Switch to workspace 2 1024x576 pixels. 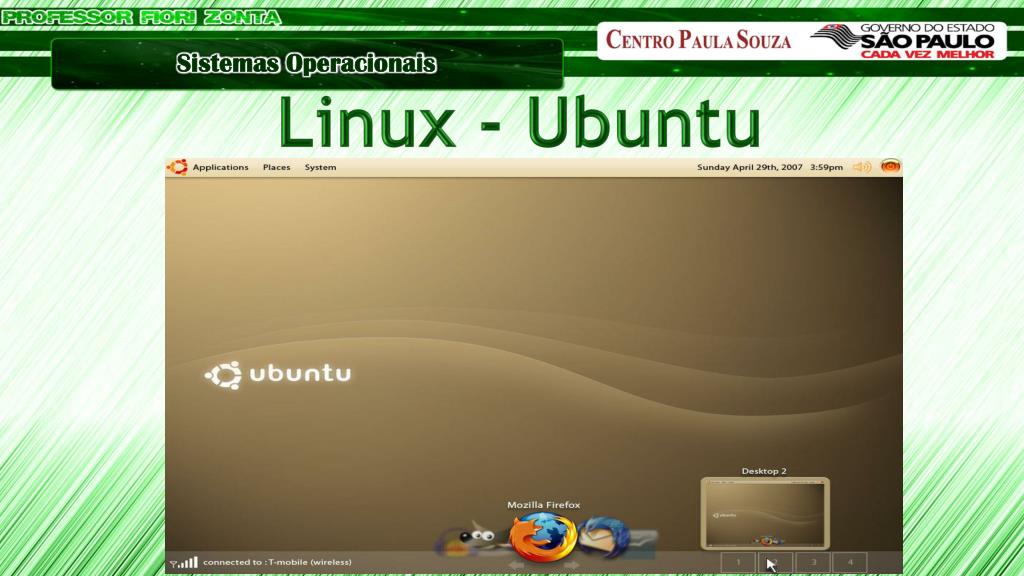(775, 562)
